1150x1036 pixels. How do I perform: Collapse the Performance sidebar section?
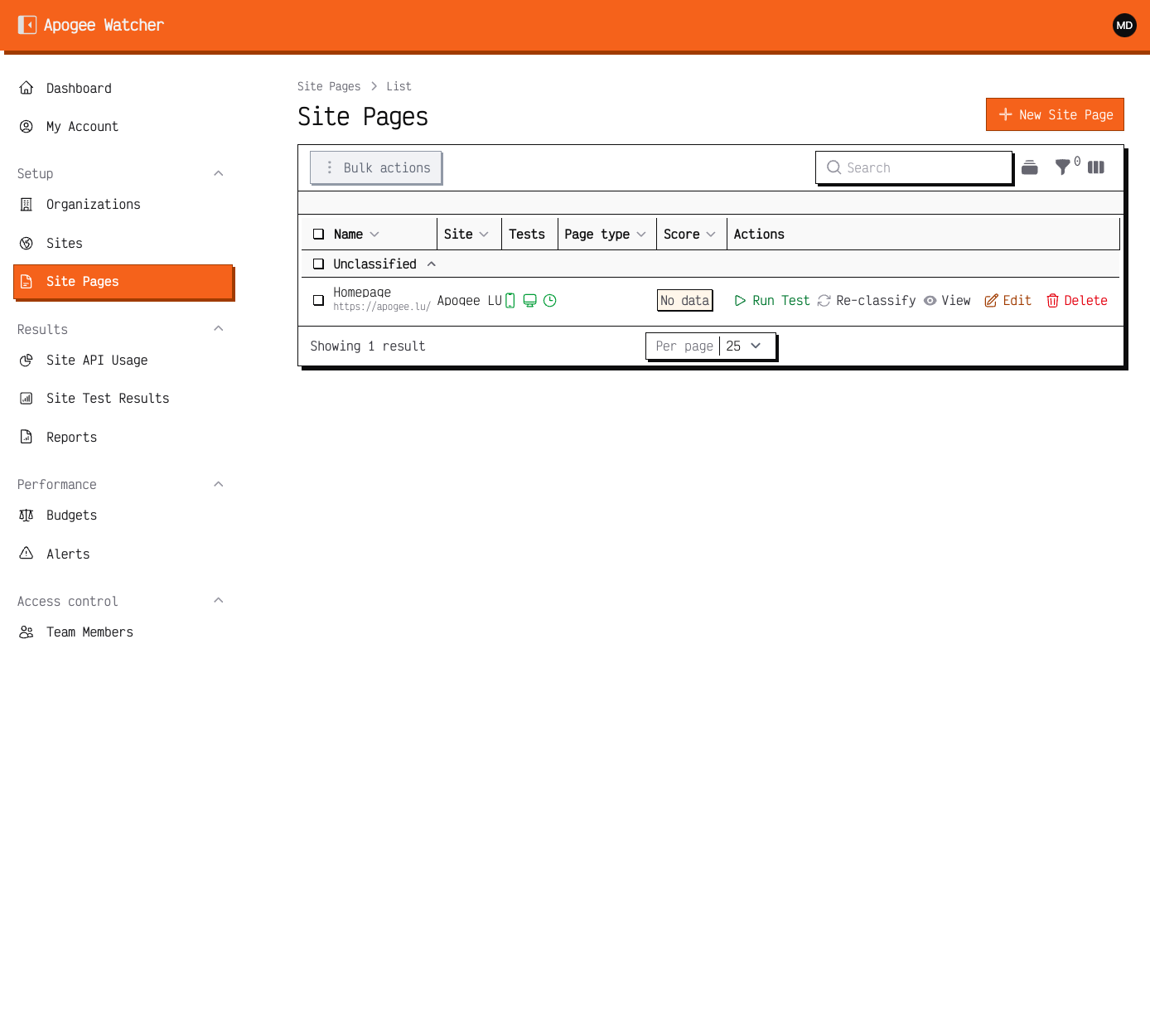pos(219,484)
